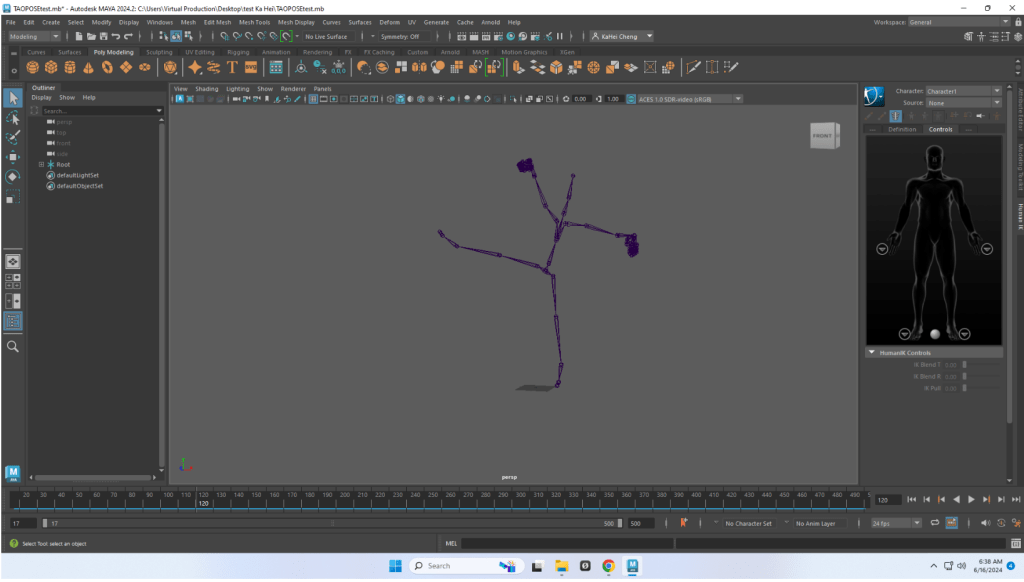Toggle the timeline audio mute icon
Viewport: 1024px width, 582px height.
pos(985,523)
